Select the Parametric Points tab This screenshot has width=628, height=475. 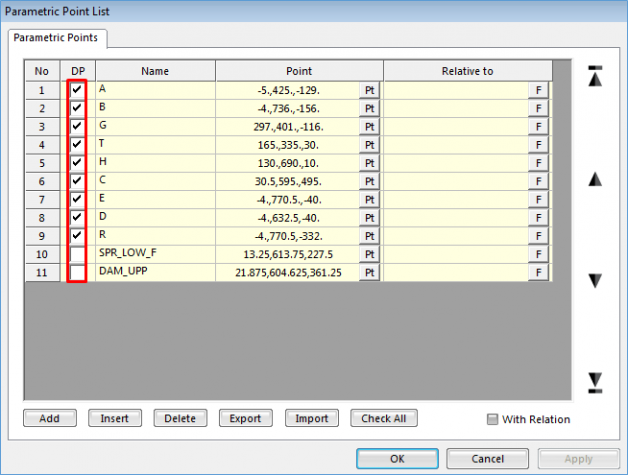[x=56, y=38]
